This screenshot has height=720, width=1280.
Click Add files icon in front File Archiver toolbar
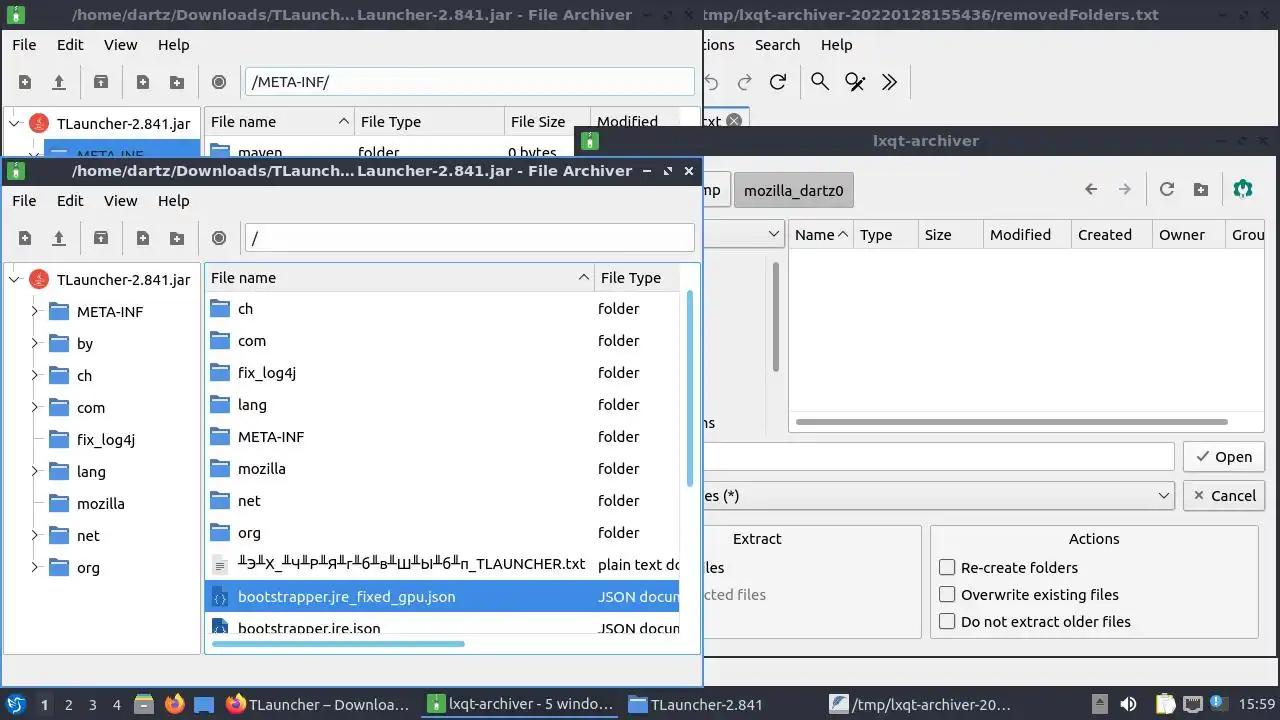click(x=143, y=238)
